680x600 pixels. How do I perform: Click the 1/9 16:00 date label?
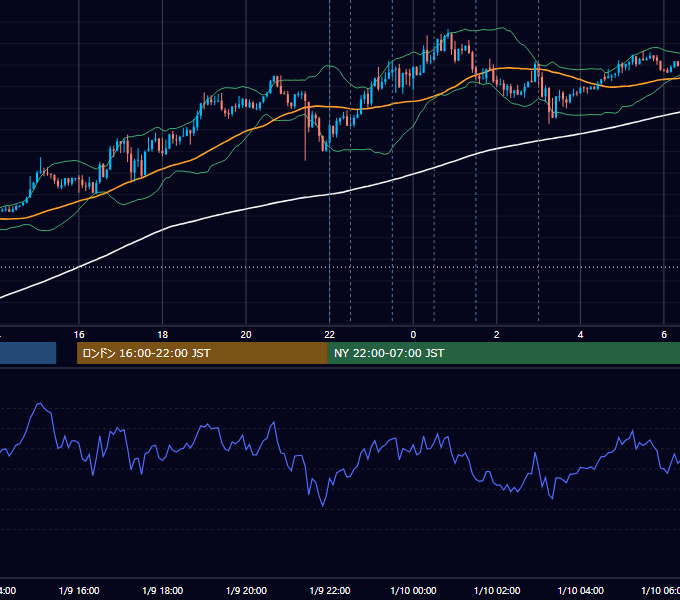point(79,591)
